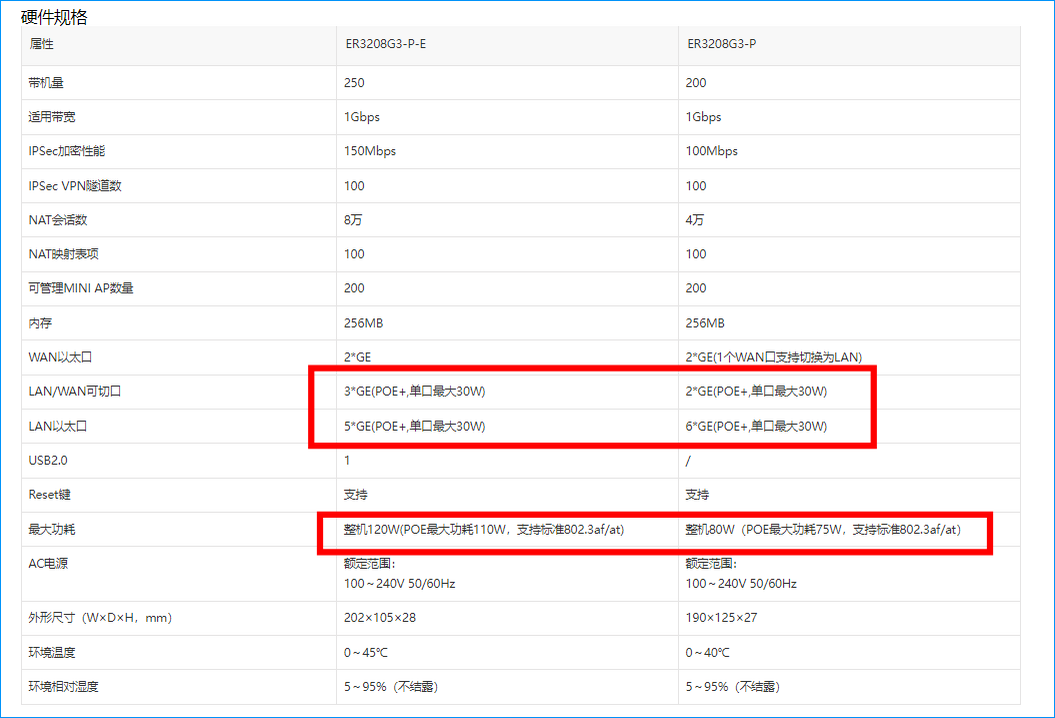Viewport: 1055px width, 718px height.
Task: Click the 250 value in 带机量 row
Action: (x=354, y=83)
